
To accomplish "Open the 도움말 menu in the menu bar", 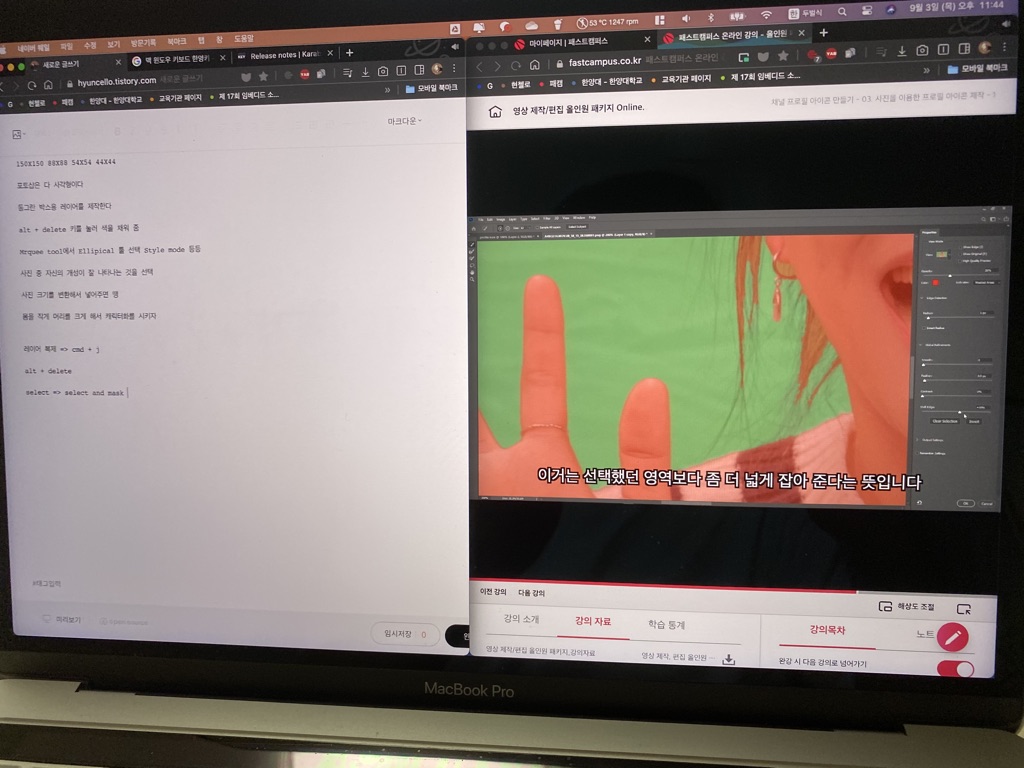I will pos(244,38).
